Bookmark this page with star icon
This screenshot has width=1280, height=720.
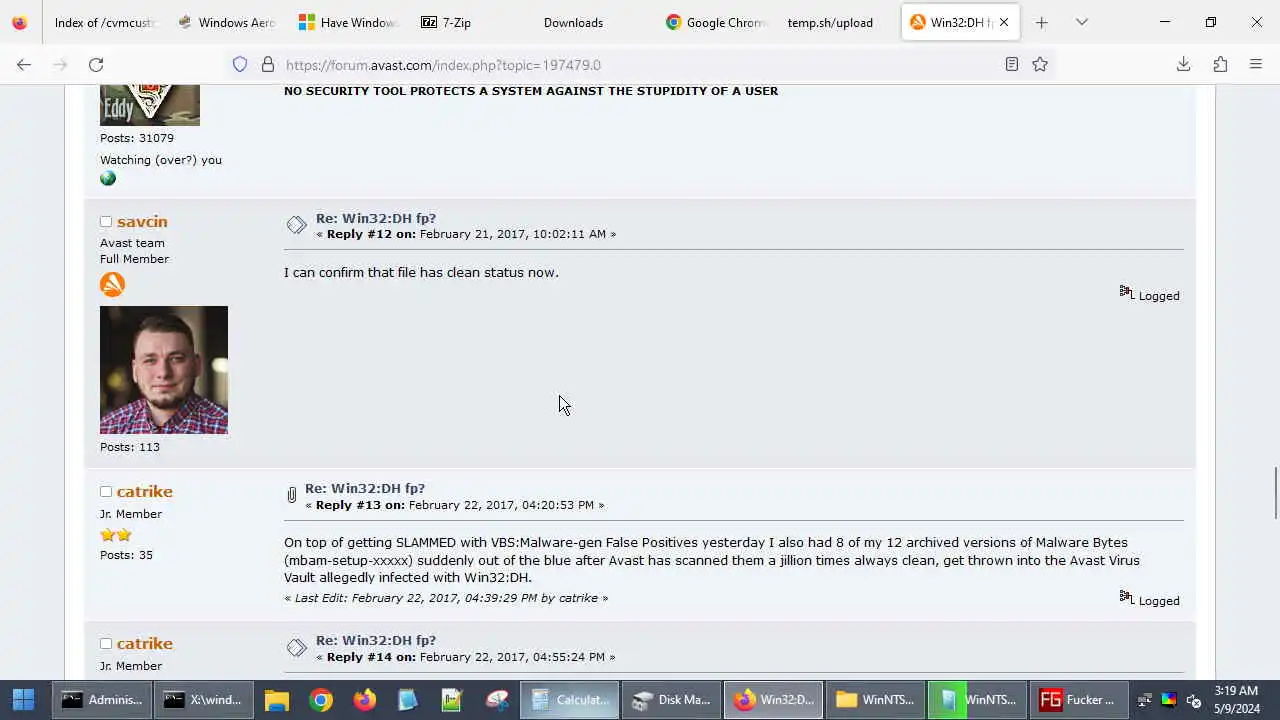[x=1040, y=64]
